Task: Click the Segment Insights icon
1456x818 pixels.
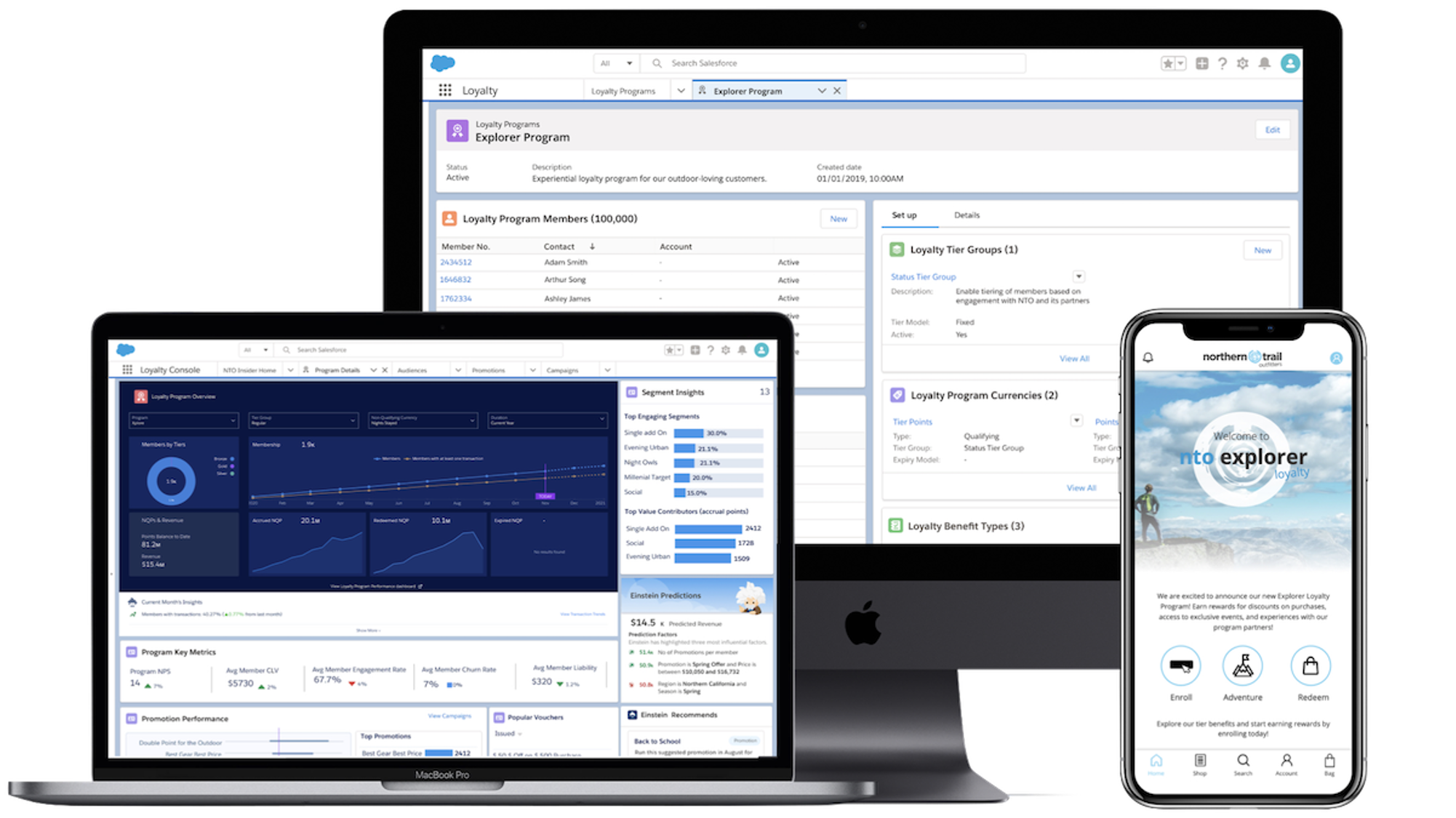Action: coord(629,392)
